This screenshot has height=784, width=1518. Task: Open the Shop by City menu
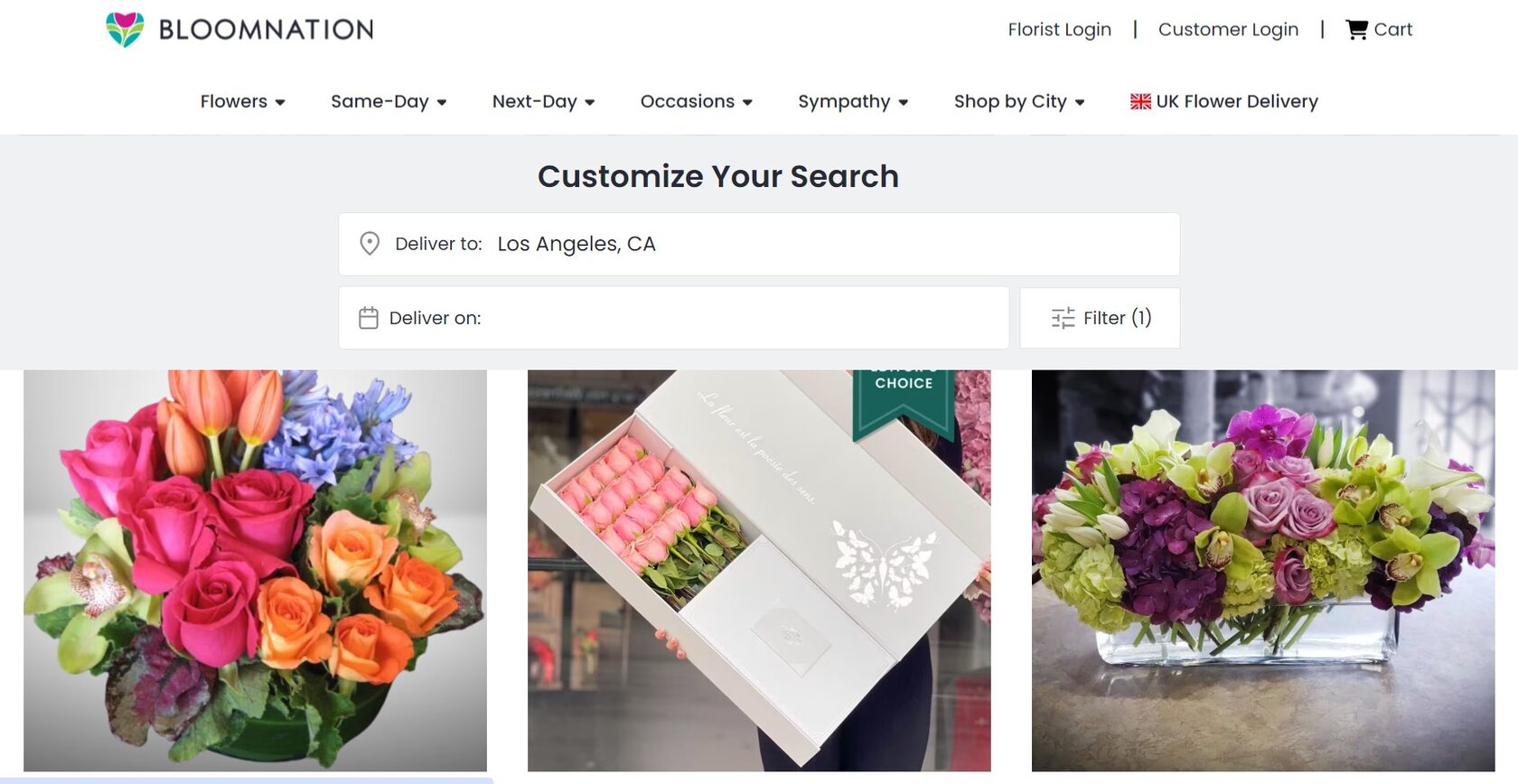1018,101
